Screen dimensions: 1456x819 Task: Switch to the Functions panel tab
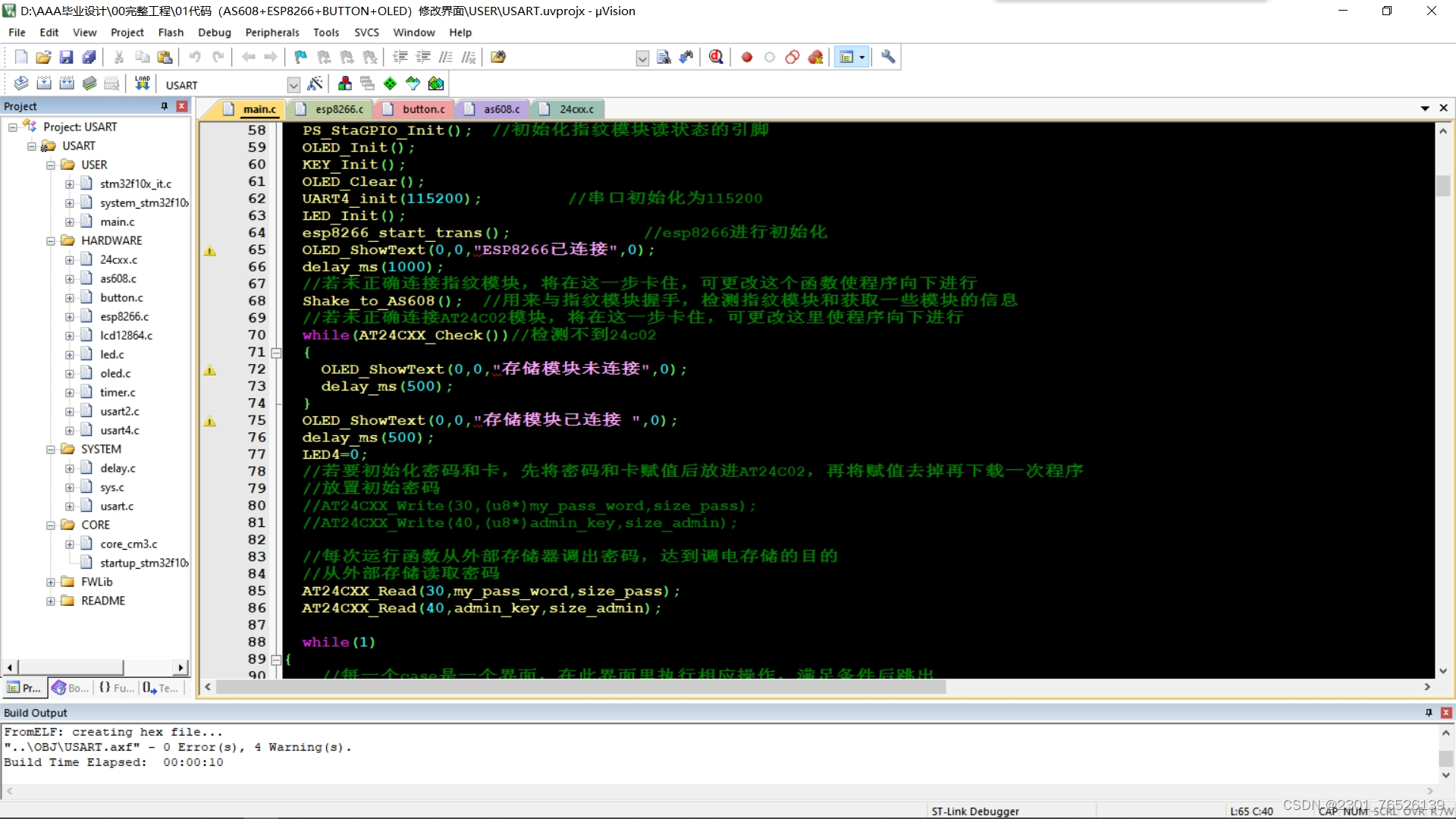click(x=116, y=688)
